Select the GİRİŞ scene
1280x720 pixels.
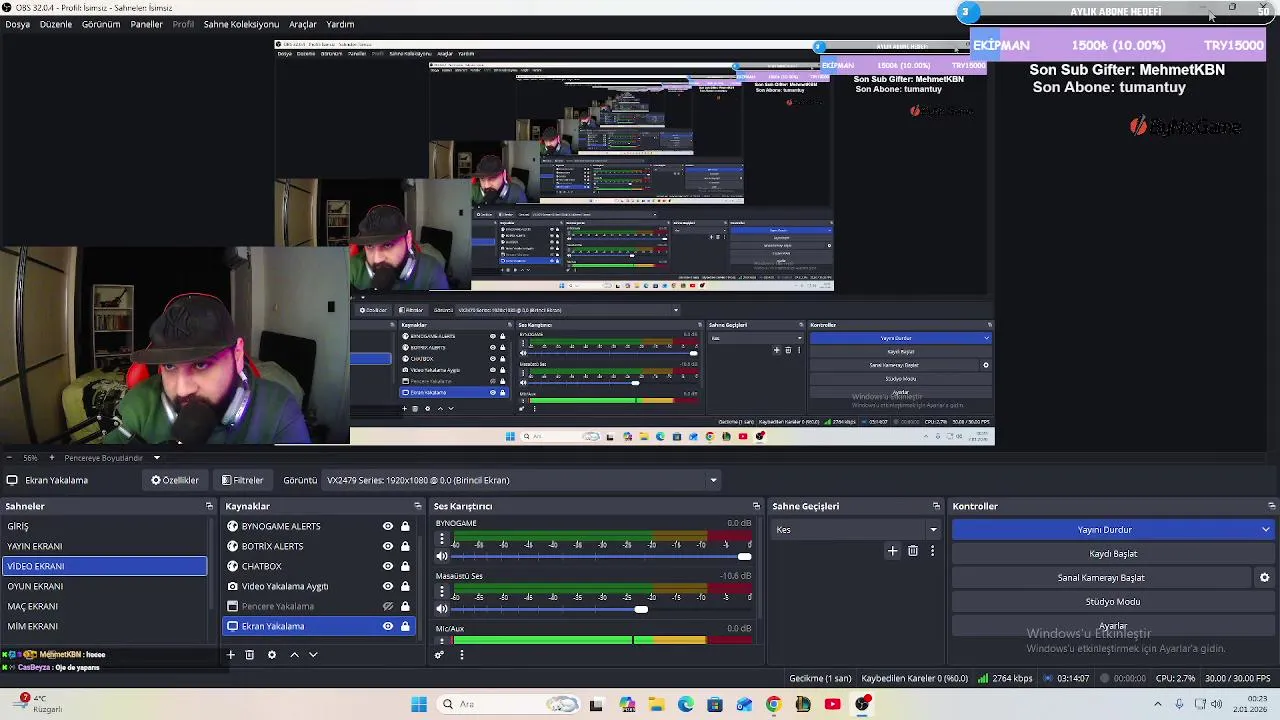104,526
